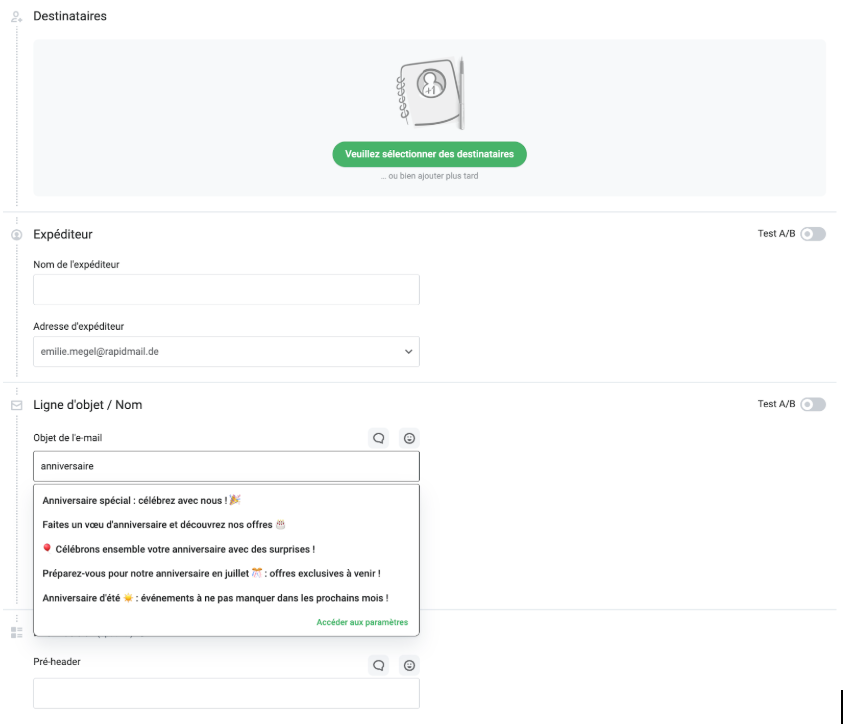Select the "Préparez-vous pour notre anniversaire" suggestion
Viewport: 843px width, 726px height.
click(211, 573)
